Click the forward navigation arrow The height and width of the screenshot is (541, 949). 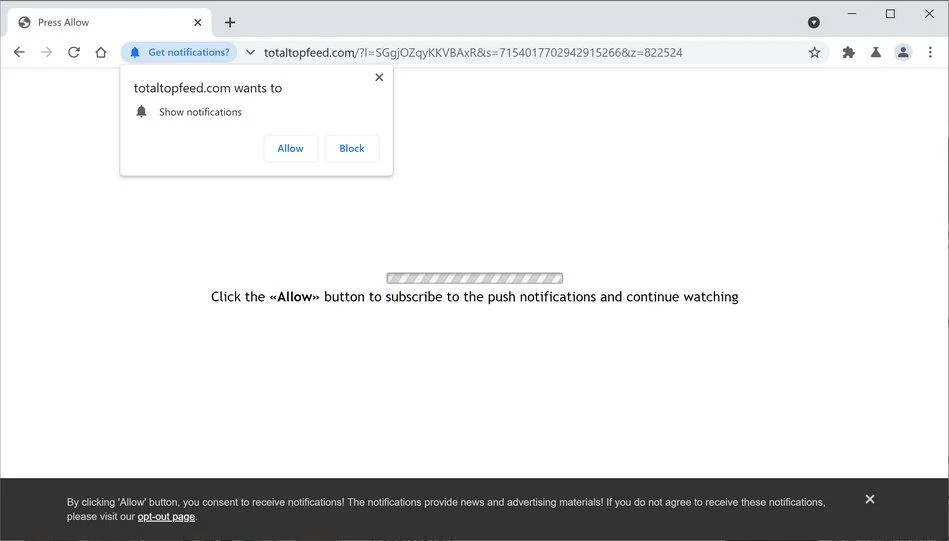pyautogui.click(x=47, y=53)
